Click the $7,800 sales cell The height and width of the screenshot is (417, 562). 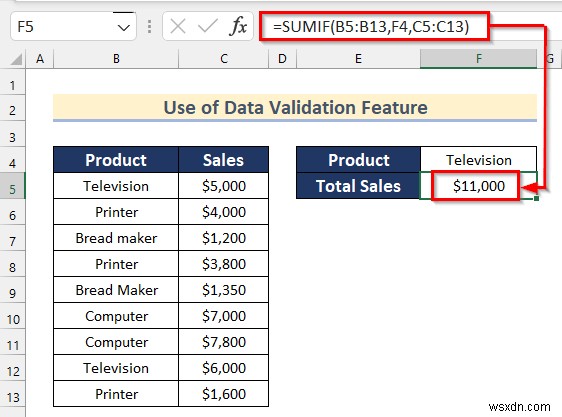(x=224, y=342)
